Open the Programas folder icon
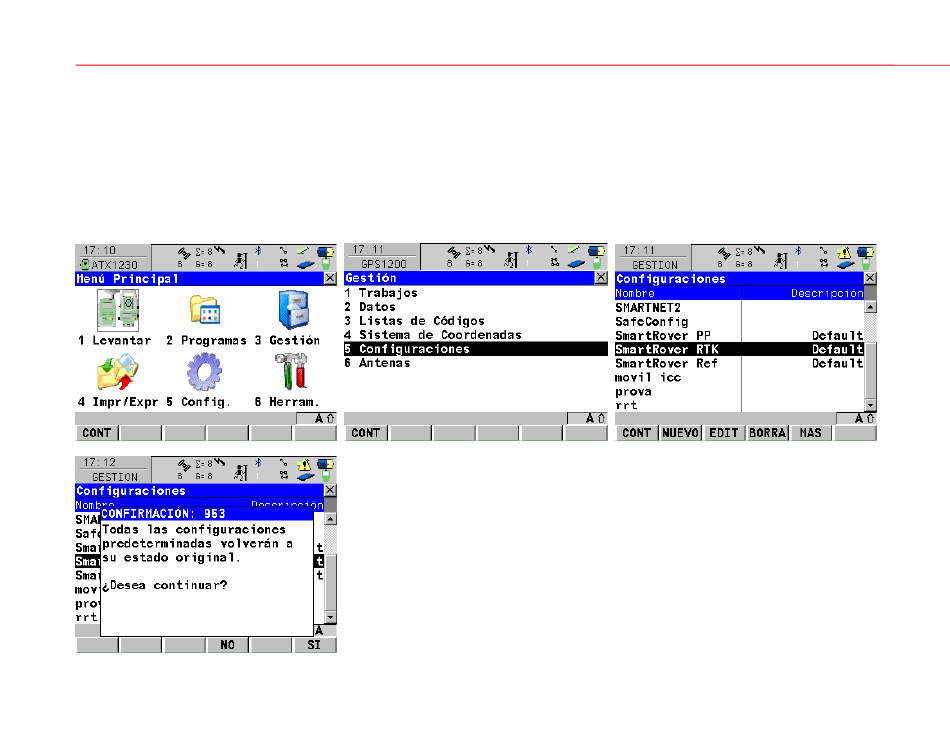Screen dimensions: 950x734 tap(207, 310)
